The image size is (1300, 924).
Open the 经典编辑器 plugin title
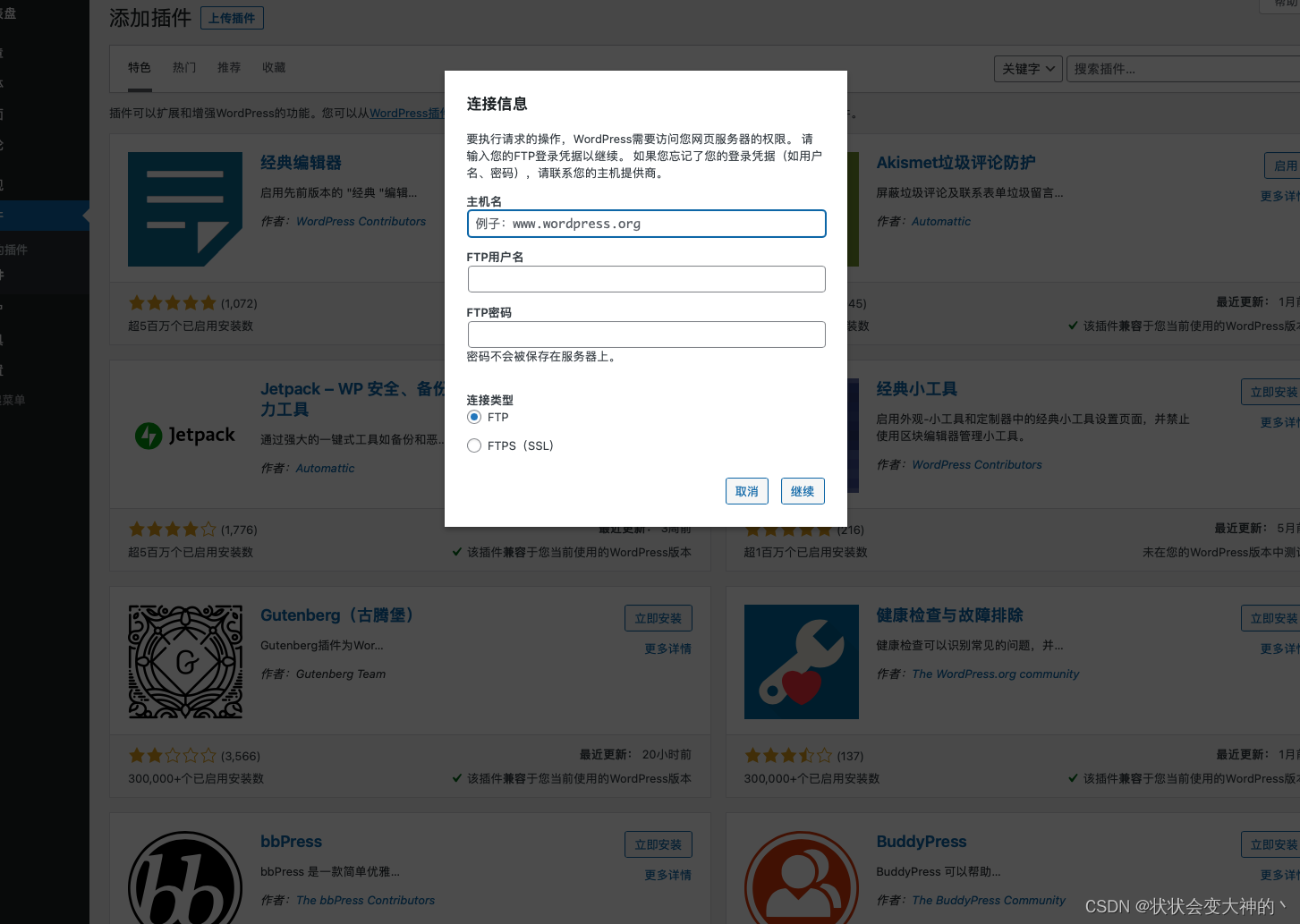pyautogui.click(x=301, y=163)
